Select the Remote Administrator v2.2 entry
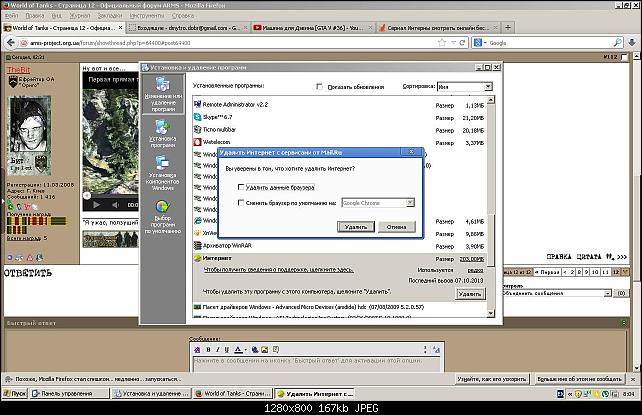This screenshot has height=415, width=642. coord(235,105)
